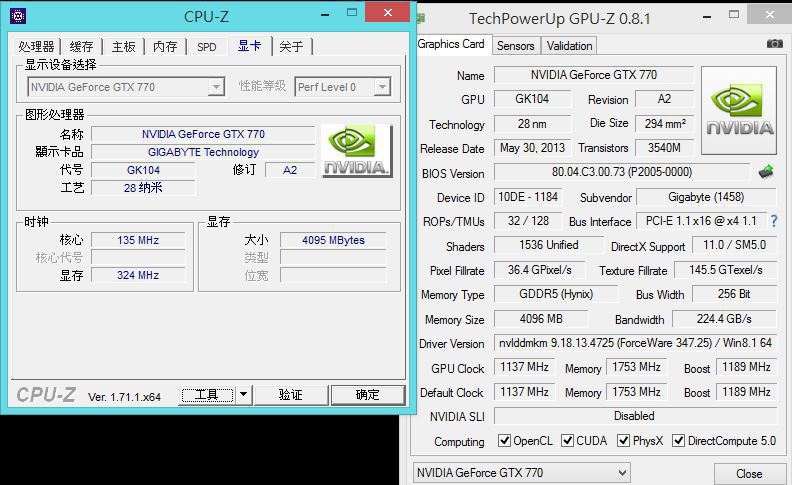Click the Device ID 10DE - 1184 field
Screen dimensions: 792x485
(528, 197)
